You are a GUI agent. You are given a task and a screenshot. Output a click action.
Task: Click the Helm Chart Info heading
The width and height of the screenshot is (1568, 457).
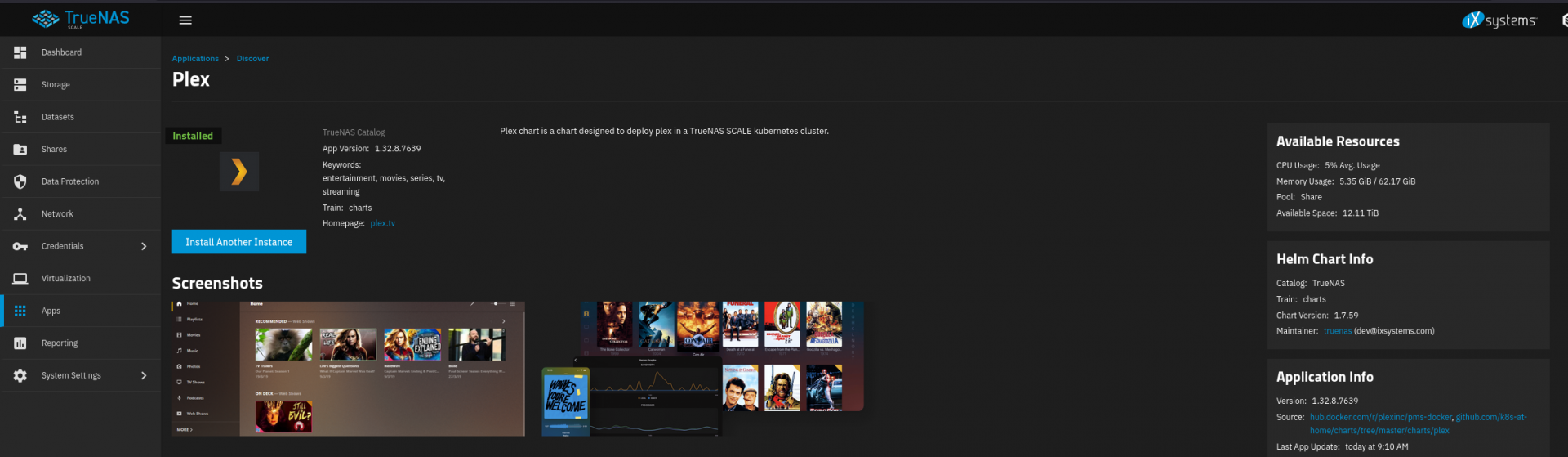(1325, 259)
